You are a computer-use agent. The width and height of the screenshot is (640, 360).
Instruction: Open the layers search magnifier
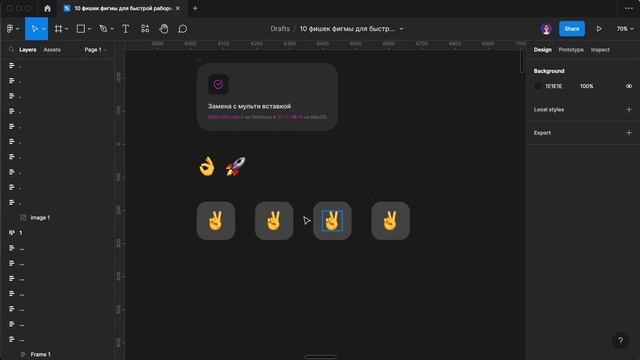click(x=11, y=50)
